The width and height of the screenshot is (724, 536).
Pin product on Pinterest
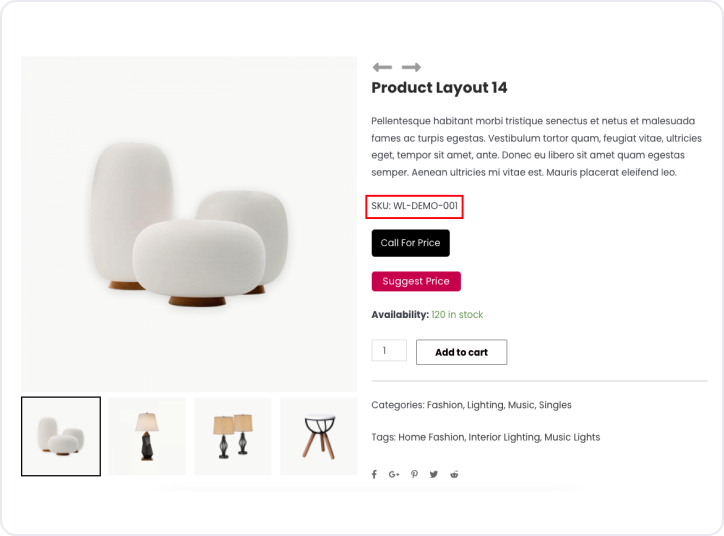[414, 474]
